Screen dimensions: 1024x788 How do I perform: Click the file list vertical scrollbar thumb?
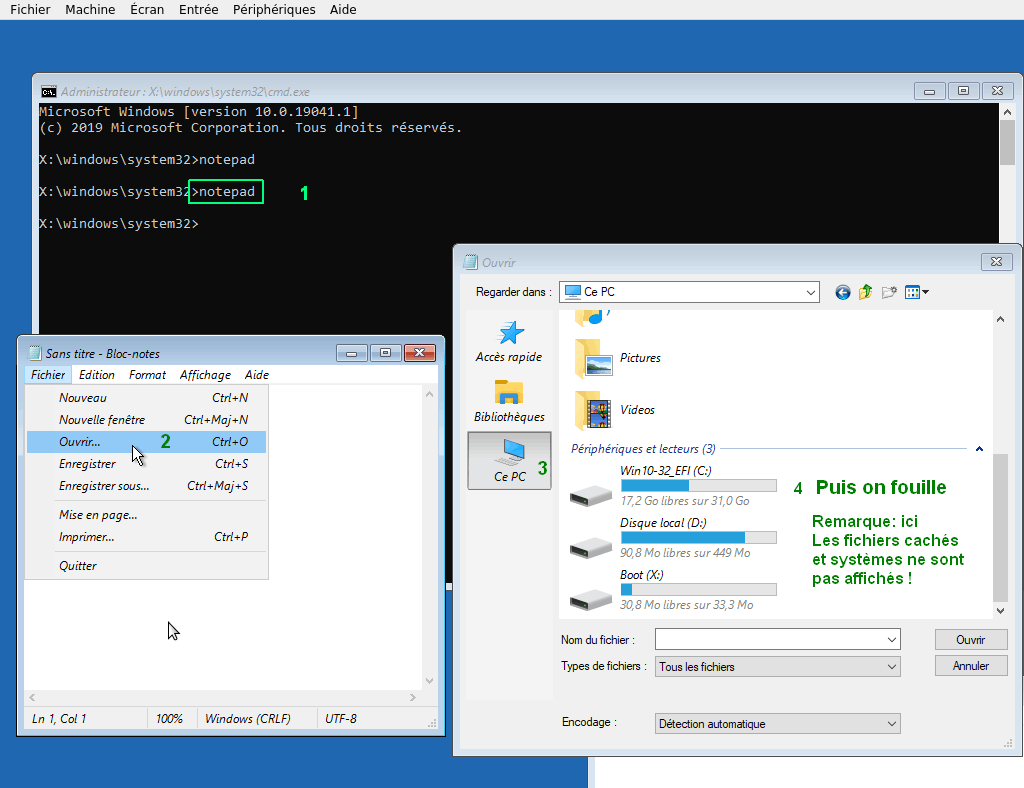coord(1000,528)
